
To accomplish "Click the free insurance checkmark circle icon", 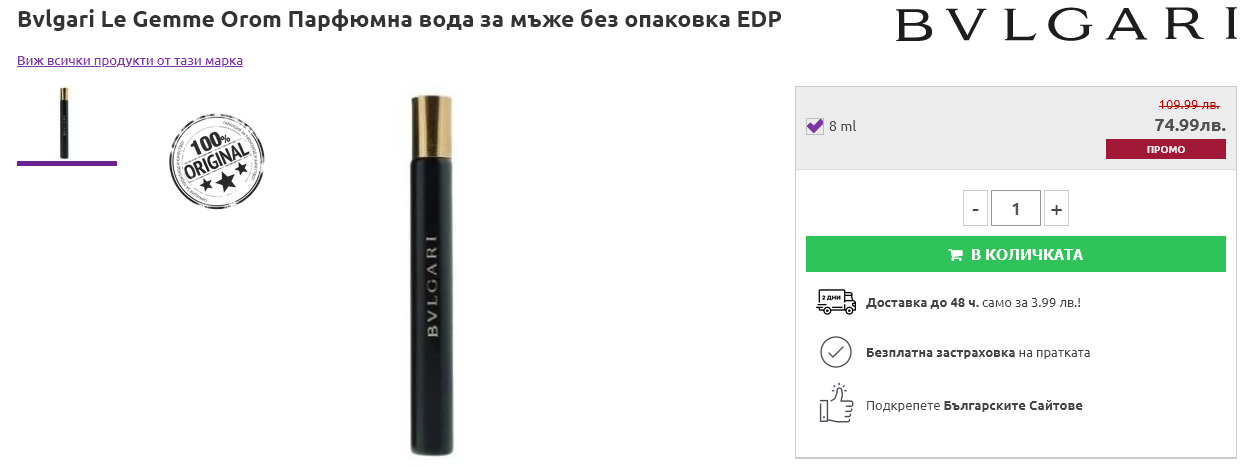I will tap(835, 353).
